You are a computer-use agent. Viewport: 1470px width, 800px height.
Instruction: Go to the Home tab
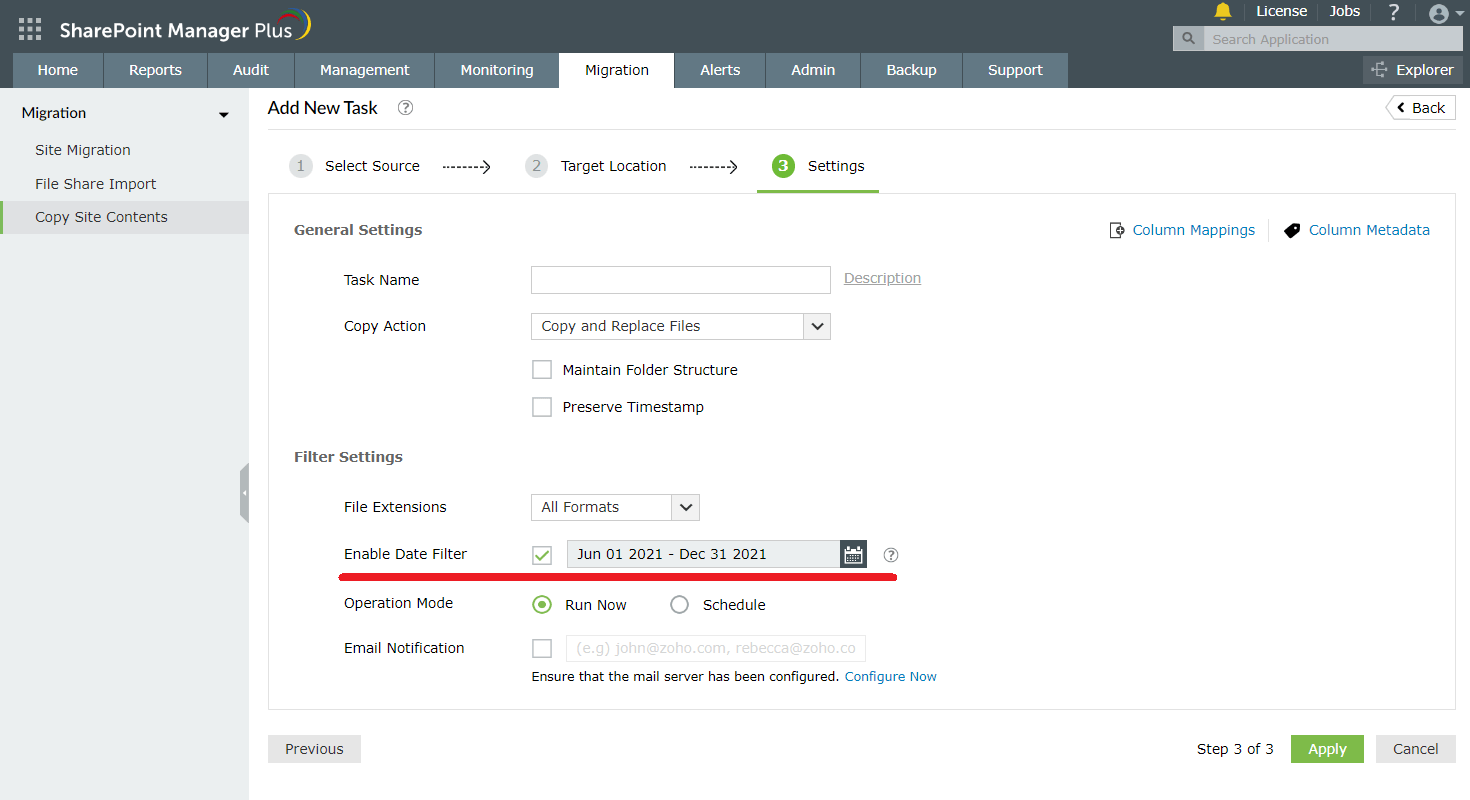click(x=58, y=70)
